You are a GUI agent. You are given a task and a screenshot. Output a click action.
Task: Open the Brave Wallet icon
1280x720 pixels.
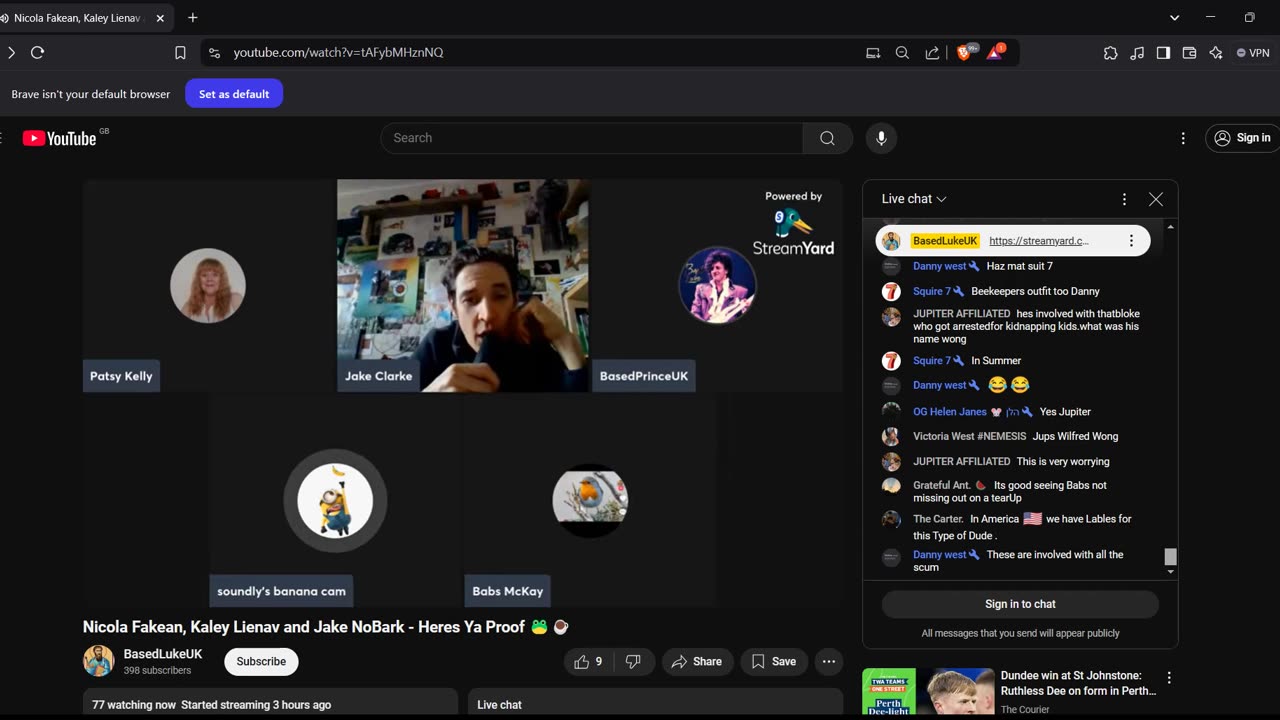pyautogui.click(x=1189, y=53)
